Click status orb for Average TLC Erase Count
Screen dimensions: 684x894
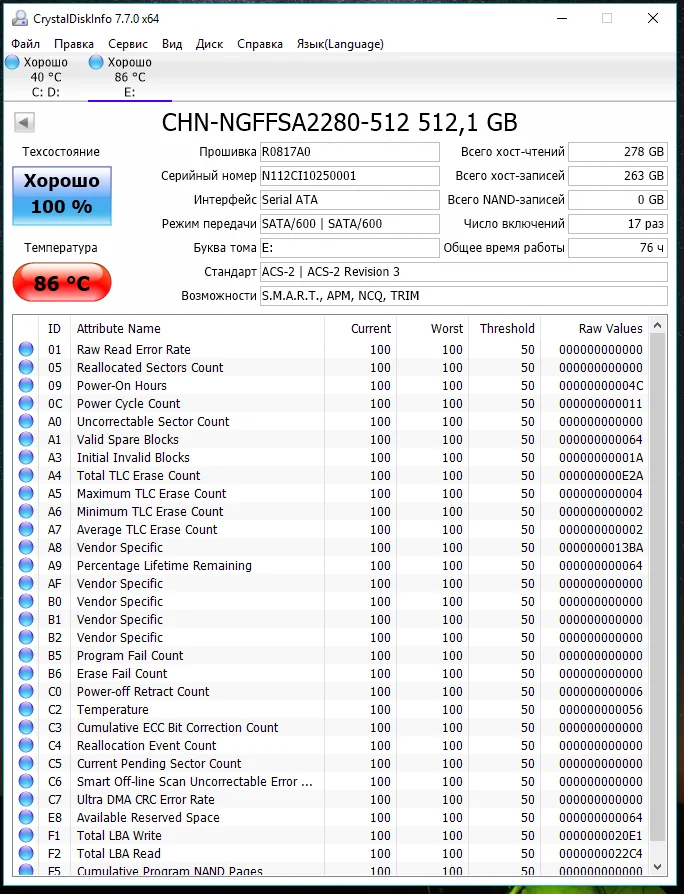26,529
